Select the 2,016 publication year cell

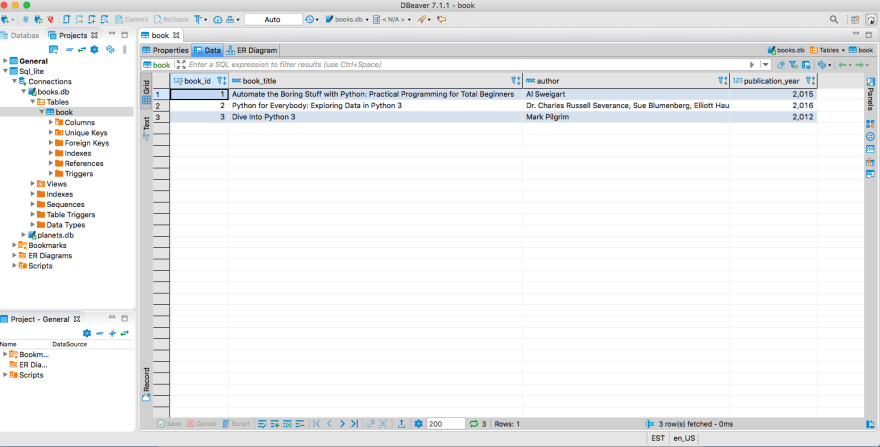click(x=773, y=106)
